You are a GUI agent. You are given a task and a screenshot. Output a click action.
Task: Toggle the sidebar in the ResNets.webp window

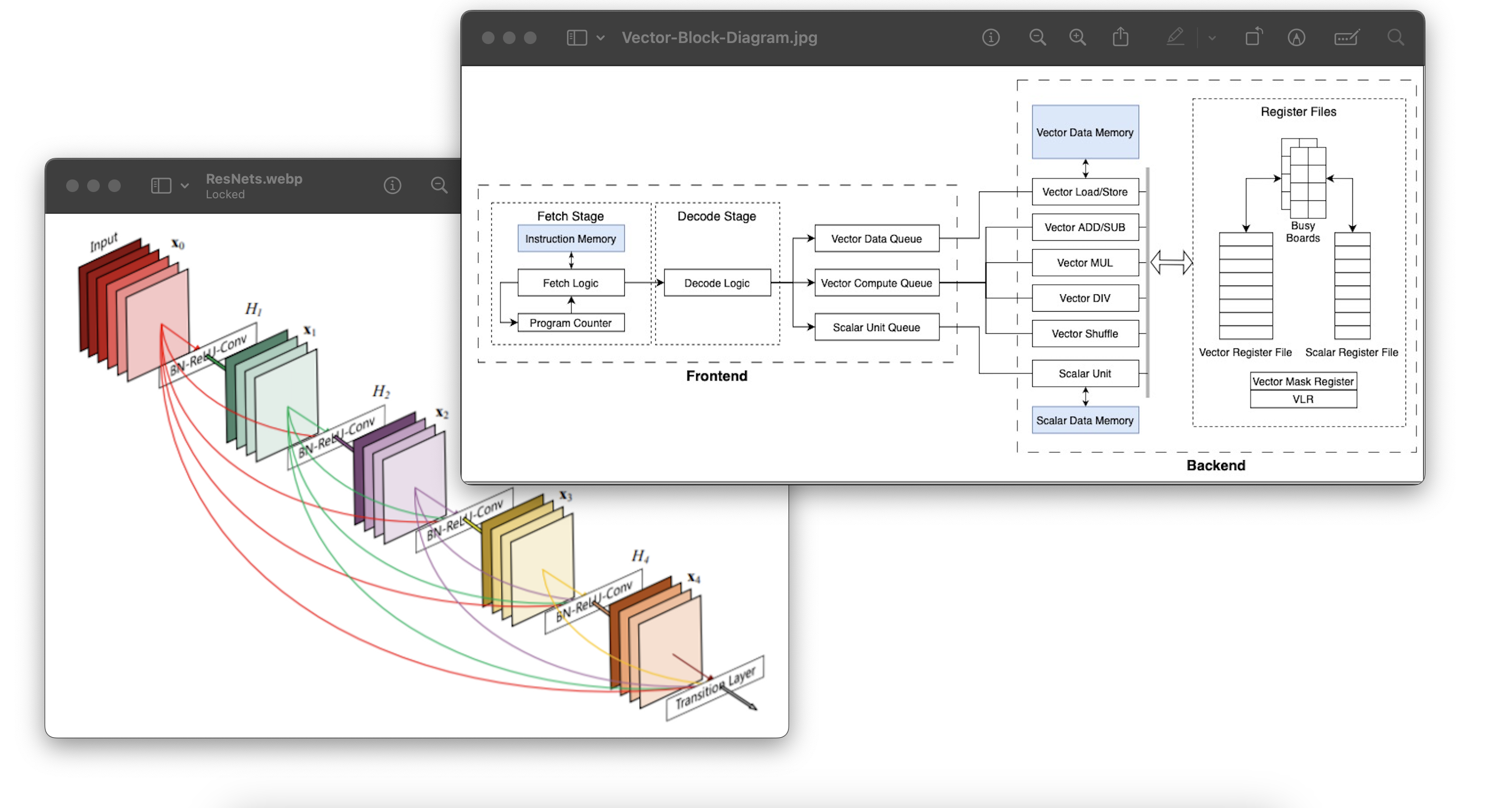click(161, 186)
